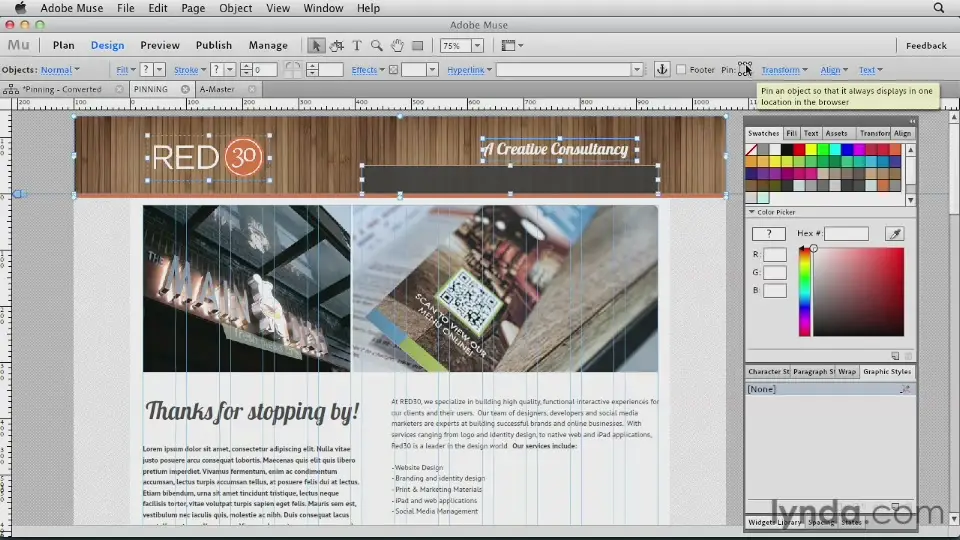
Task: Switch to the Assets panel tab
Action: (x=836, y=133)
